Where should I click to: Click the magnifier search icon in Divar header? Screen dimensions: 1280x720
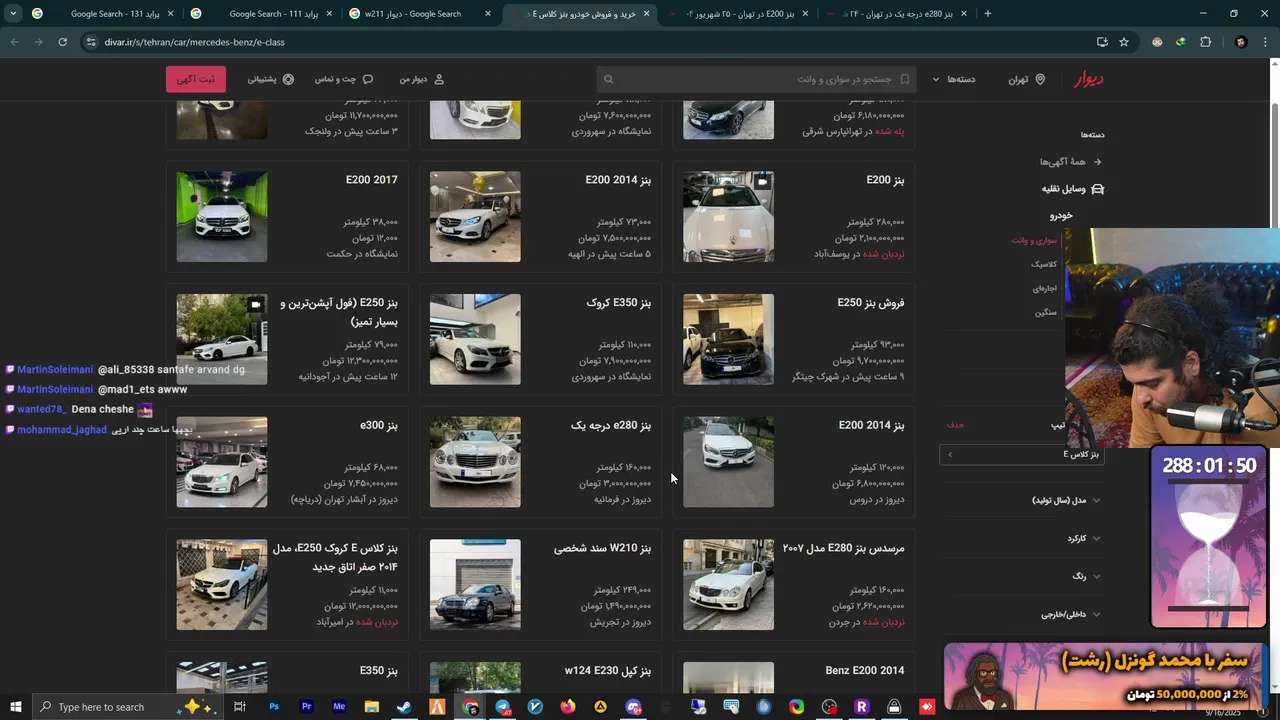tap(608, 79)
